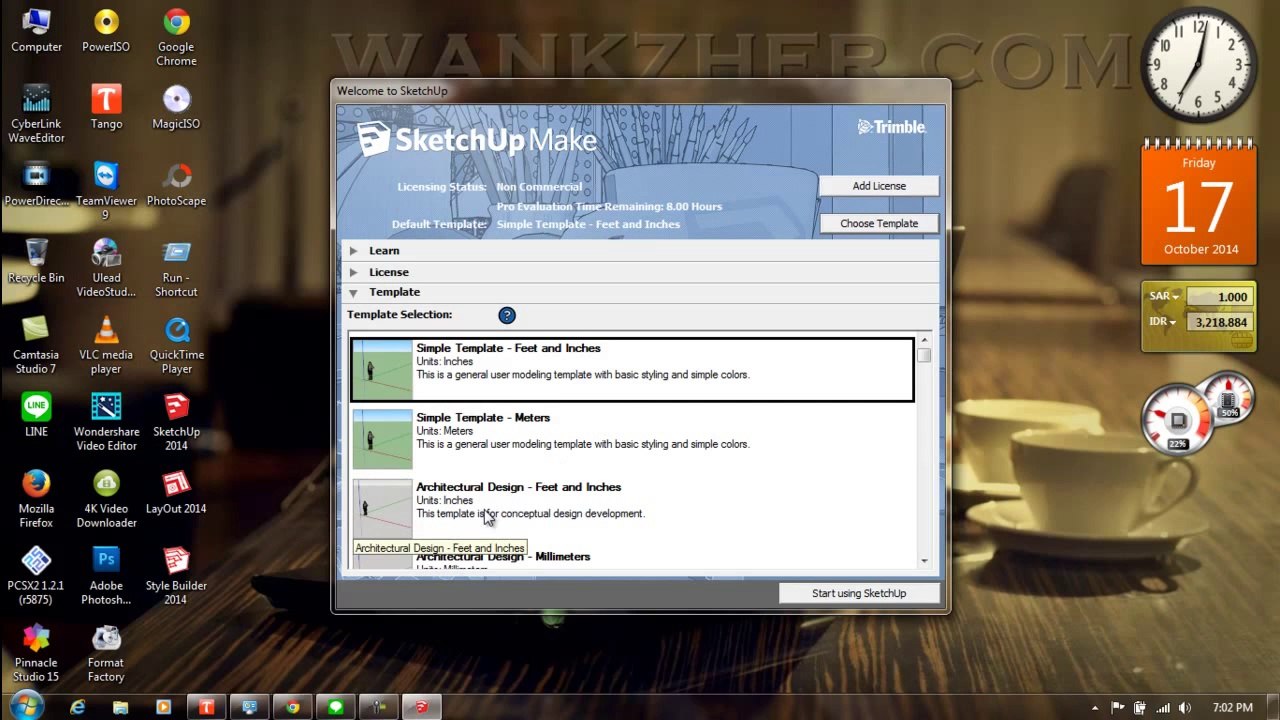Viewport: 1280px width, 720px height.
Task: Open the Tango desktop icon
Action: (x=106, y=108)
